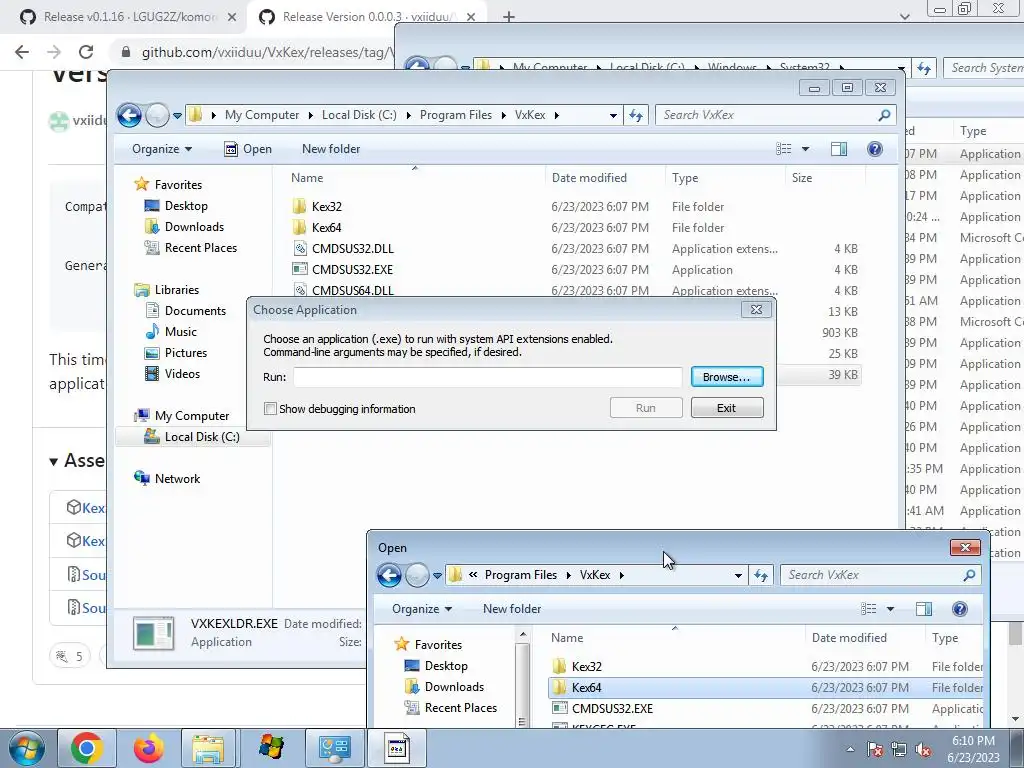Open view options dropdown arrow in Explorer
Viewport: 1024px width, 768px height.
tap(805, 149)
